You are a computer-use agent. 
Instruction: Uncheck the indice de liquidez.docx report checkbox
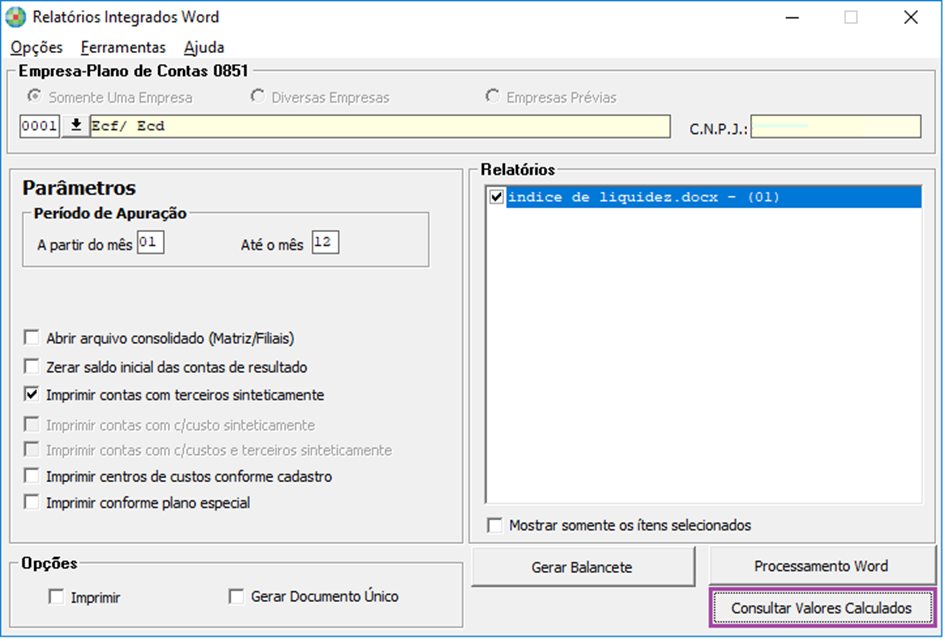click(x=497, y=197)
